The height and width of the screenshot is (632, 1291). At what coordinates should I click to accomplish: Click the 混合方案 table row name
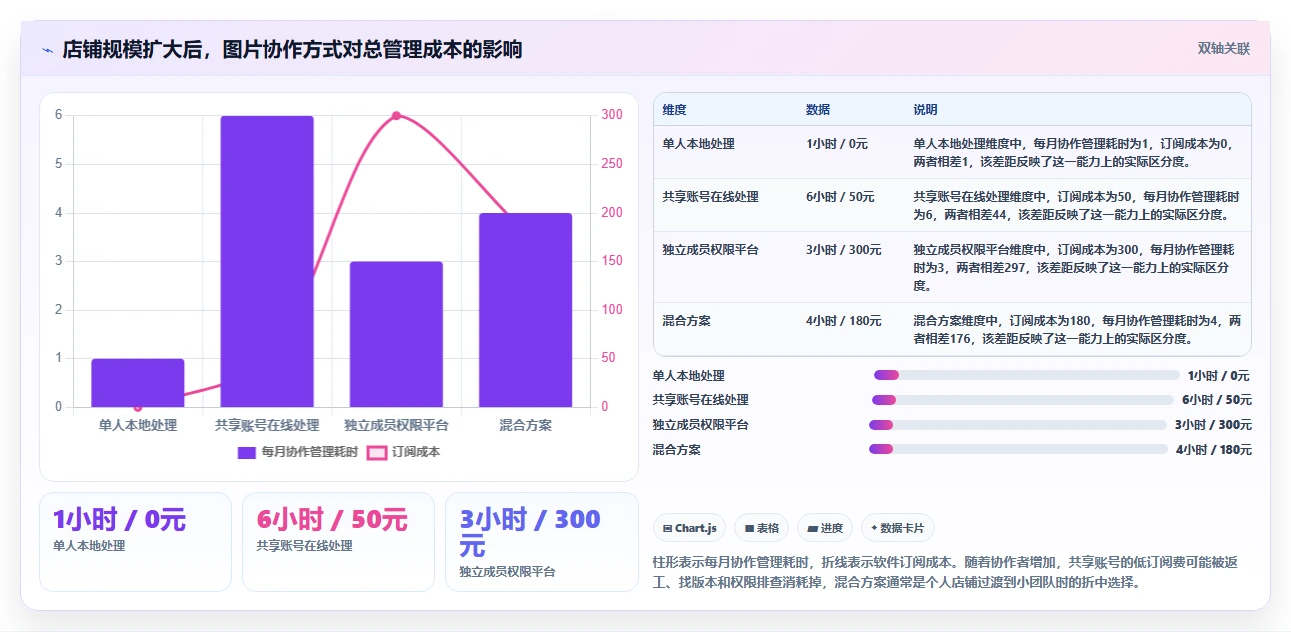click(686, 321)
